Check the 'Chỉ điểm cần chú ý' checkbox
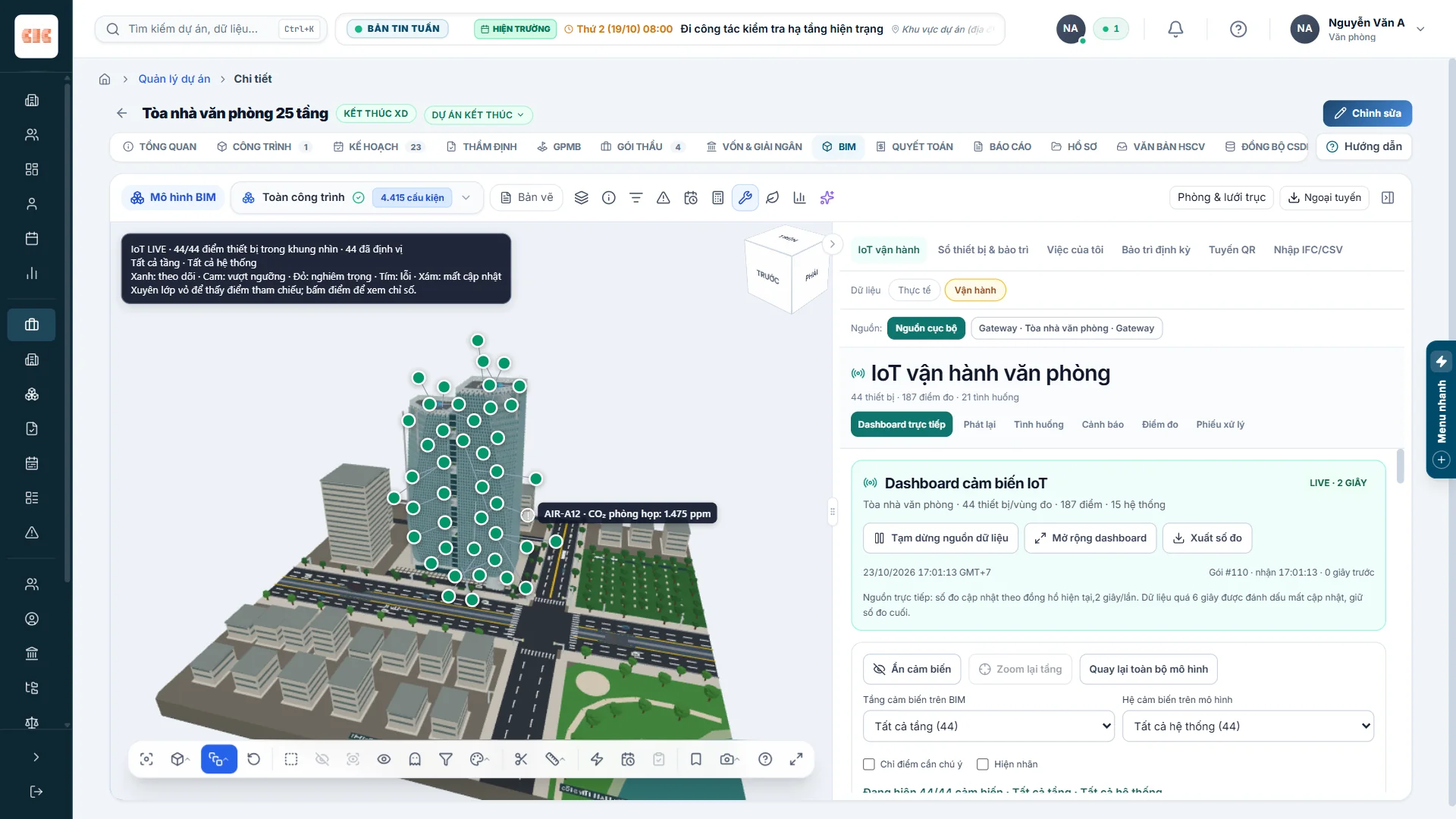This screenshot has width=1456, height=819. pyautogui.click(x=869, y=764)
